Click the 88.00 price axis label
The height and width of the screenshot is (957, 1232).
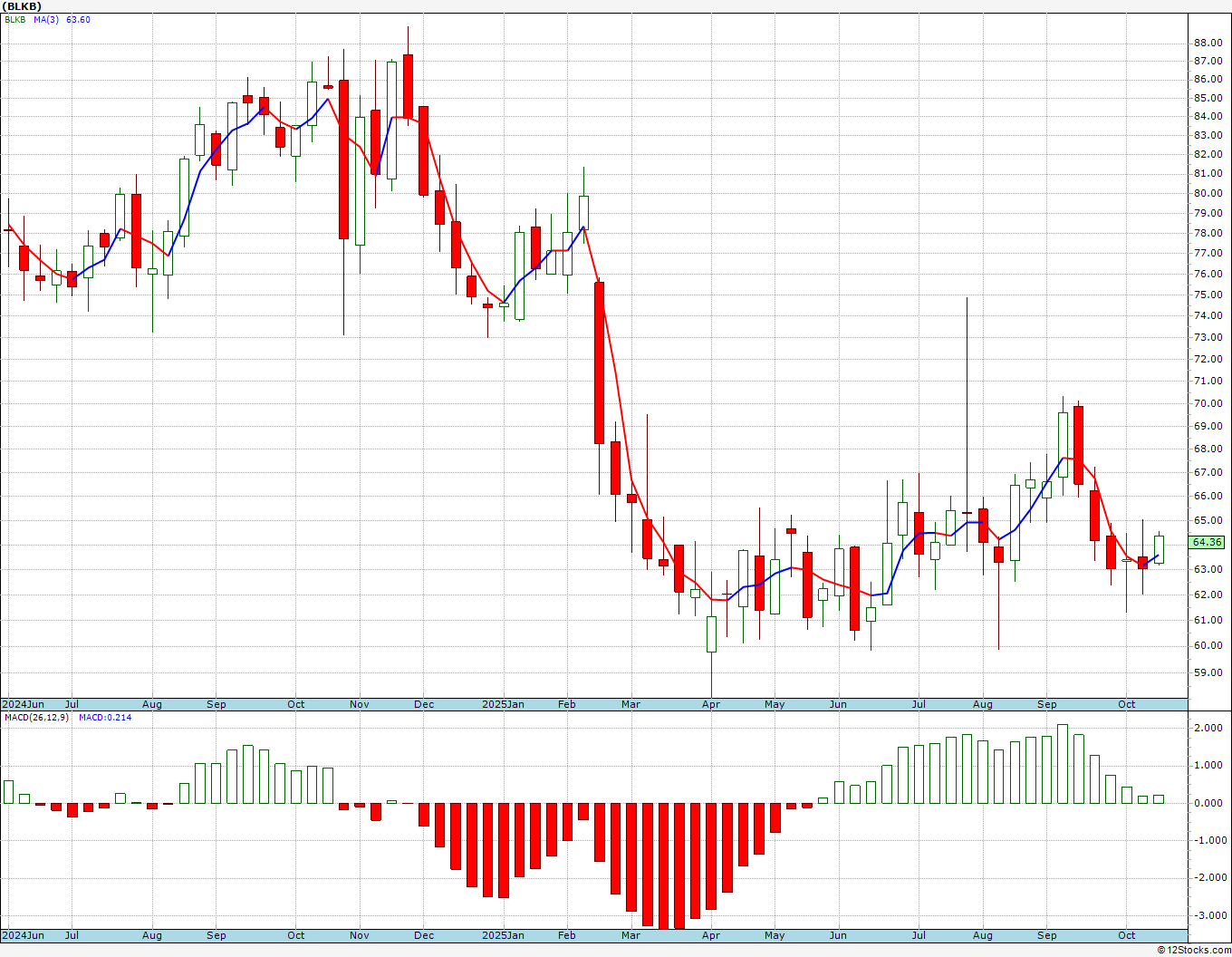tap(1208, 43)
